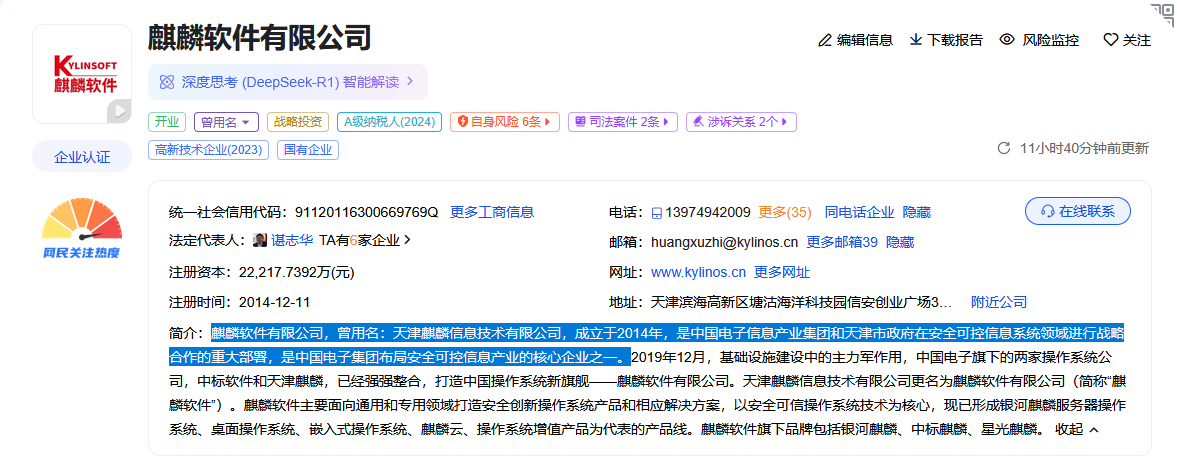The image size is (1177, 460).
Task: Click the registration date 2014-12-11
Action: (x=274, y=302)
